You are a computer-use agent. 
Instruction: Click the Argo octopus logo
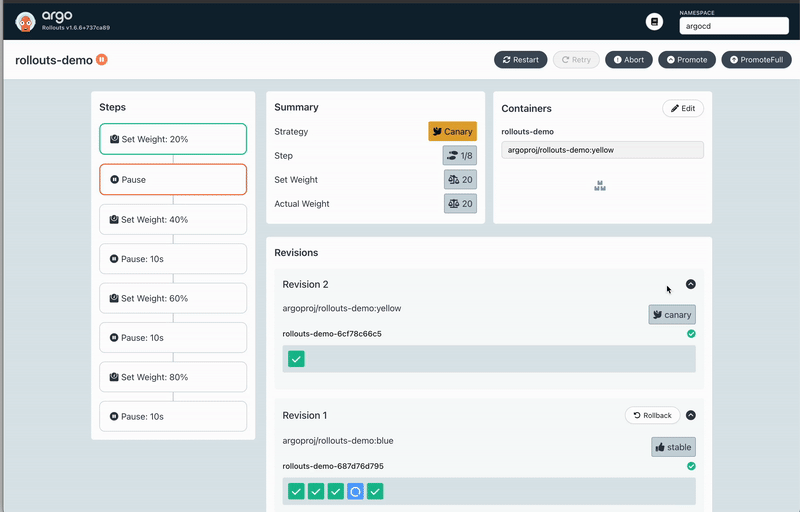[x=25, y=22]
